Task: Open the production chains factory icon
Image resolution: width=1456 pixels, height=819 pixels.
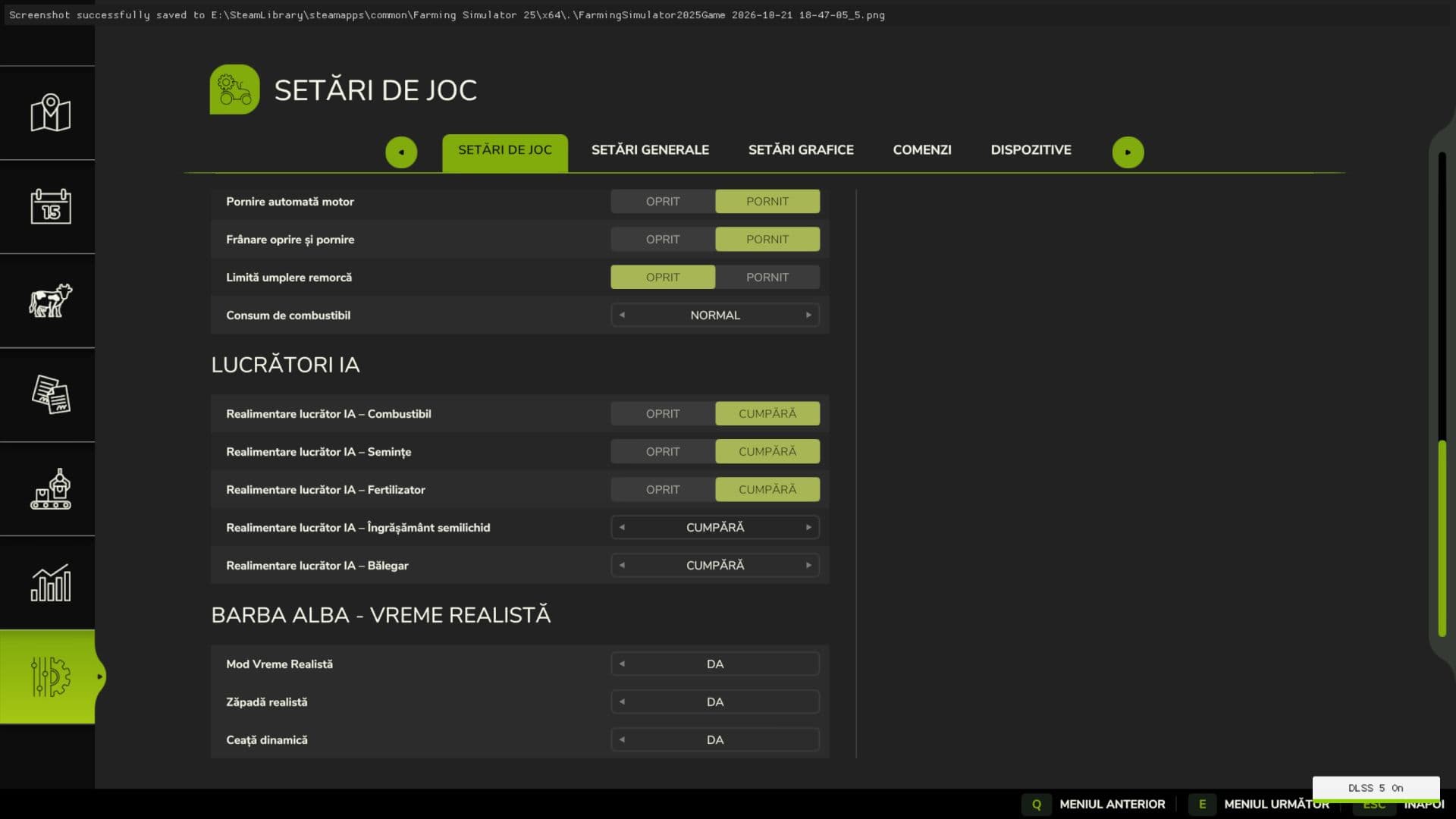Action: (50, 488)
